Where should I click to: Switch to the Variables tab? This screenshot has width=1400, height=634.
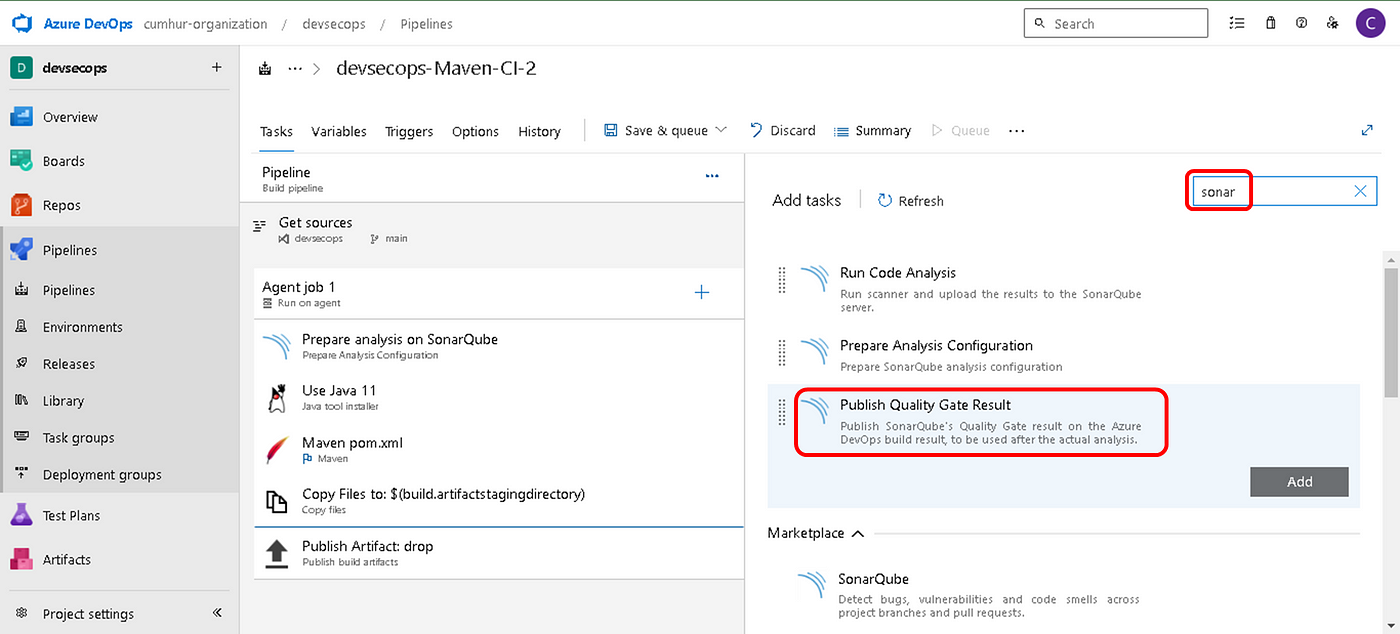click(x=339, y=131)
